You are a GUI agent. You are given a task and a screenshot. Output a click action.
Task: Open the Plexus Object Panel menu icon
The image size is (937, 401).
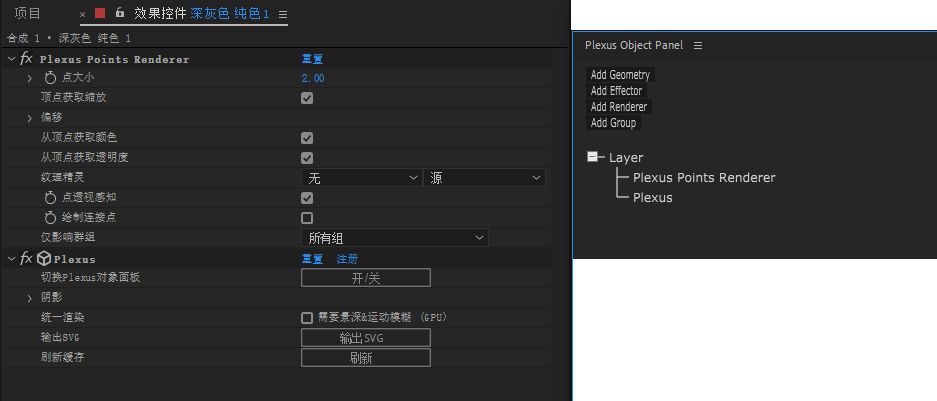(x=697, y=45)
